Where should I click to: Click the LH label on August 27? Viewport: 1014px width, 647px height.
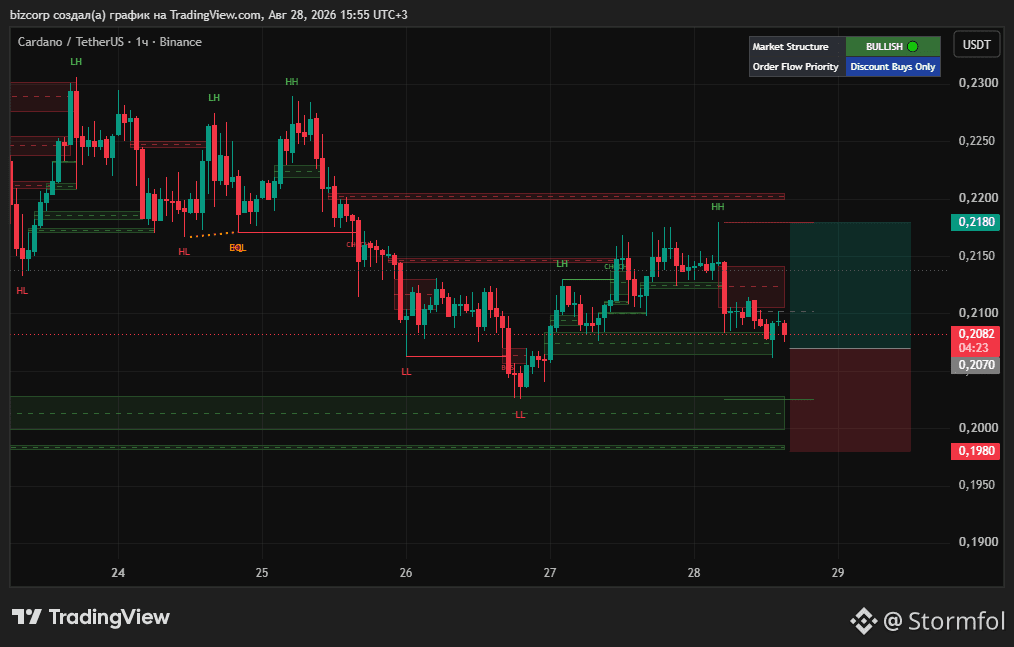[562, 264]
